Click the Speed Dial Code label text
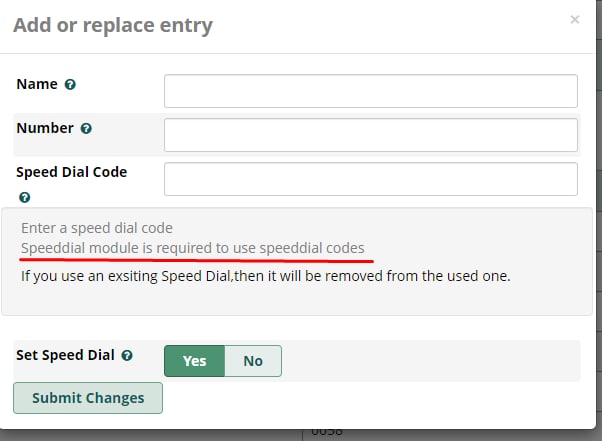This screenshot has height=441, width=602. 71,172
